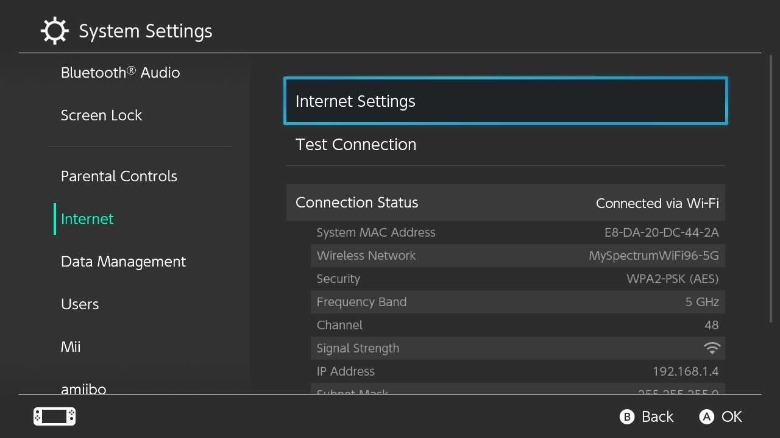Click the Back label

click(657, 417)
